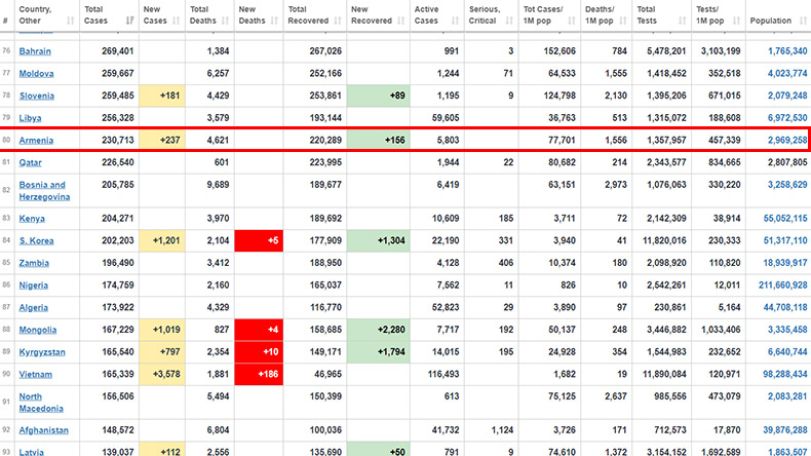
Task: Click Vietnam new cases cell +3,578
Action: pos(162,374)
